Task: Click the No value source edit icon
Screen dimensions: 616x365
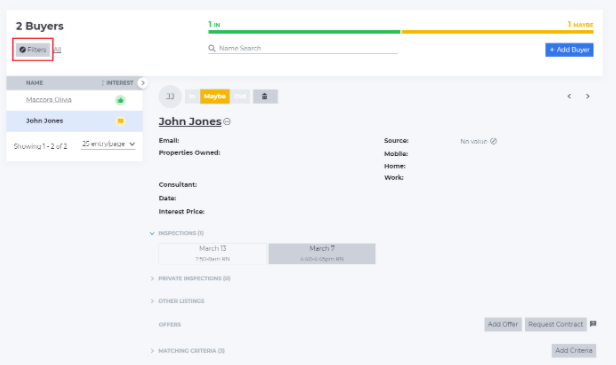Action: tap(494, 141)
